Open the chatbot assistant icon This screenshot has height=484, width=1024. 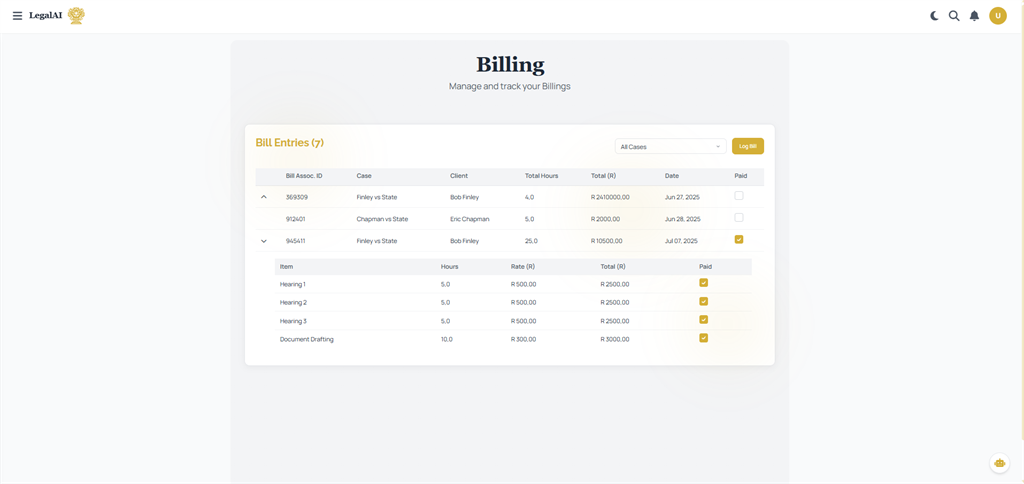[x=999, y=463]
